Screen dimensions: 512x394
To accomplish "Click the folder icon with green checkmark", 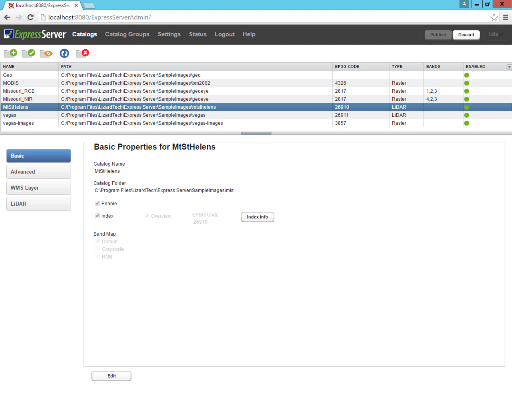I will coord(28,53).
